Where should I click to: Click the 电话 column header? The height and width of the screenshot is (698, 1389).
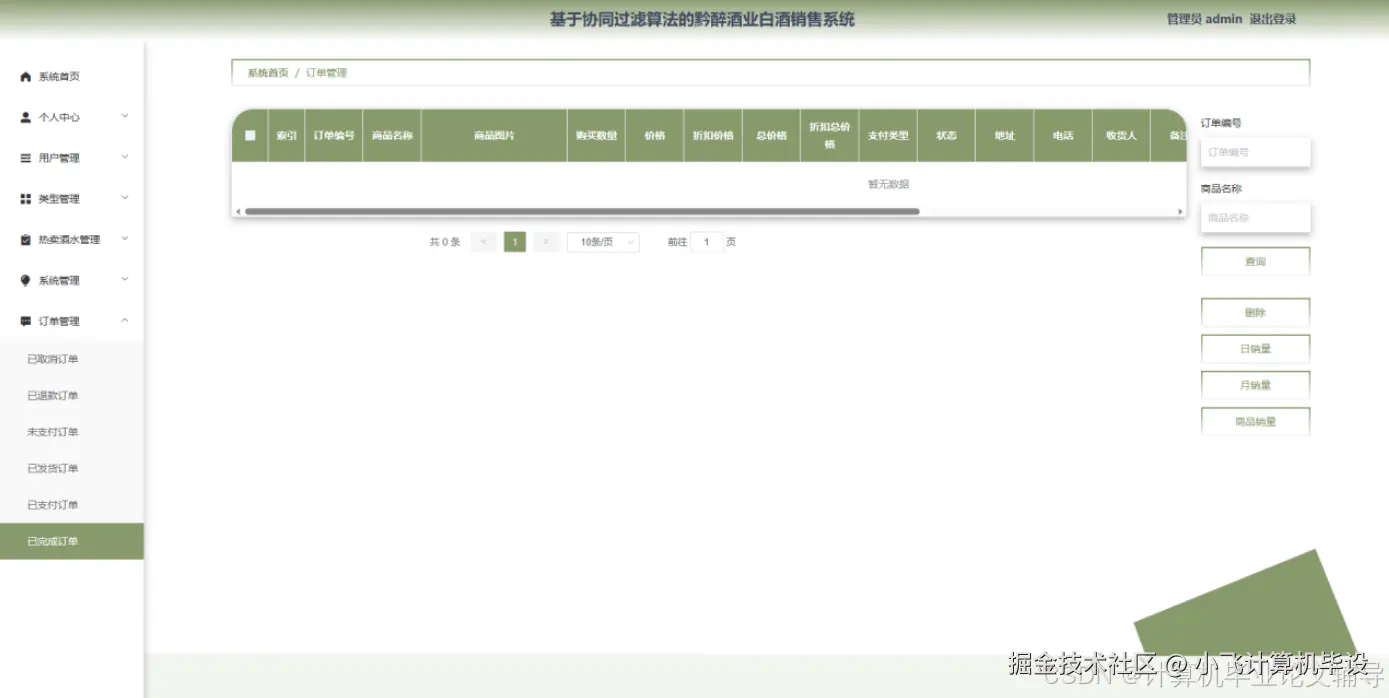1063,135
